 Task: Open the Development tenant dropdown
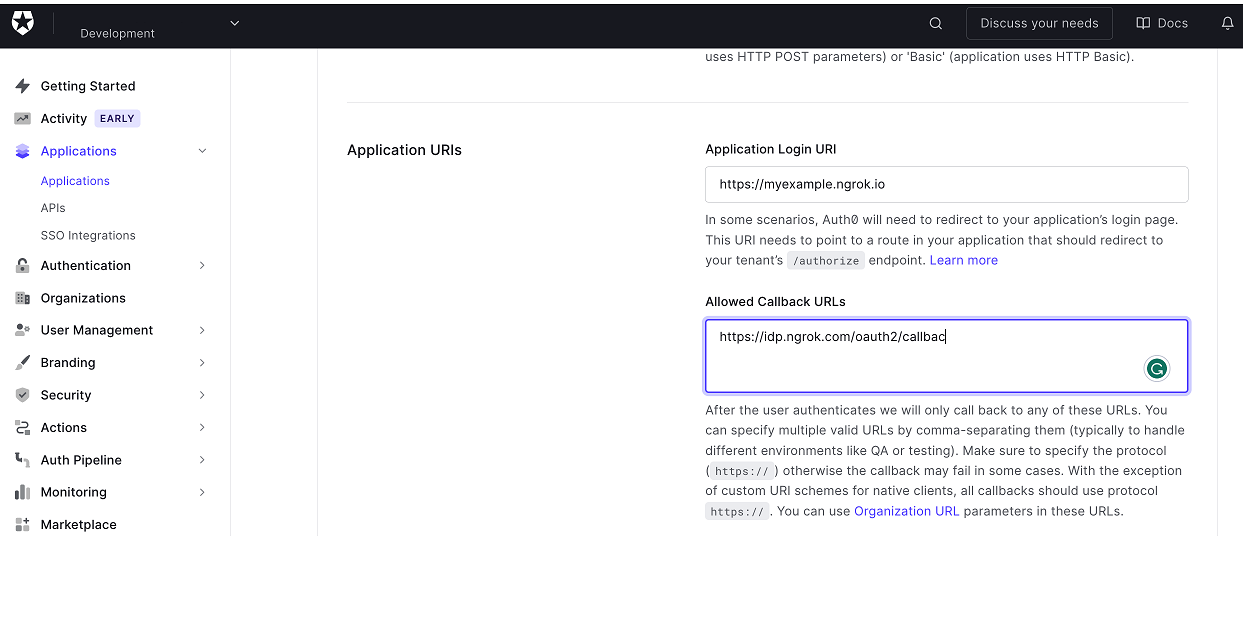[x=234, y=22]
